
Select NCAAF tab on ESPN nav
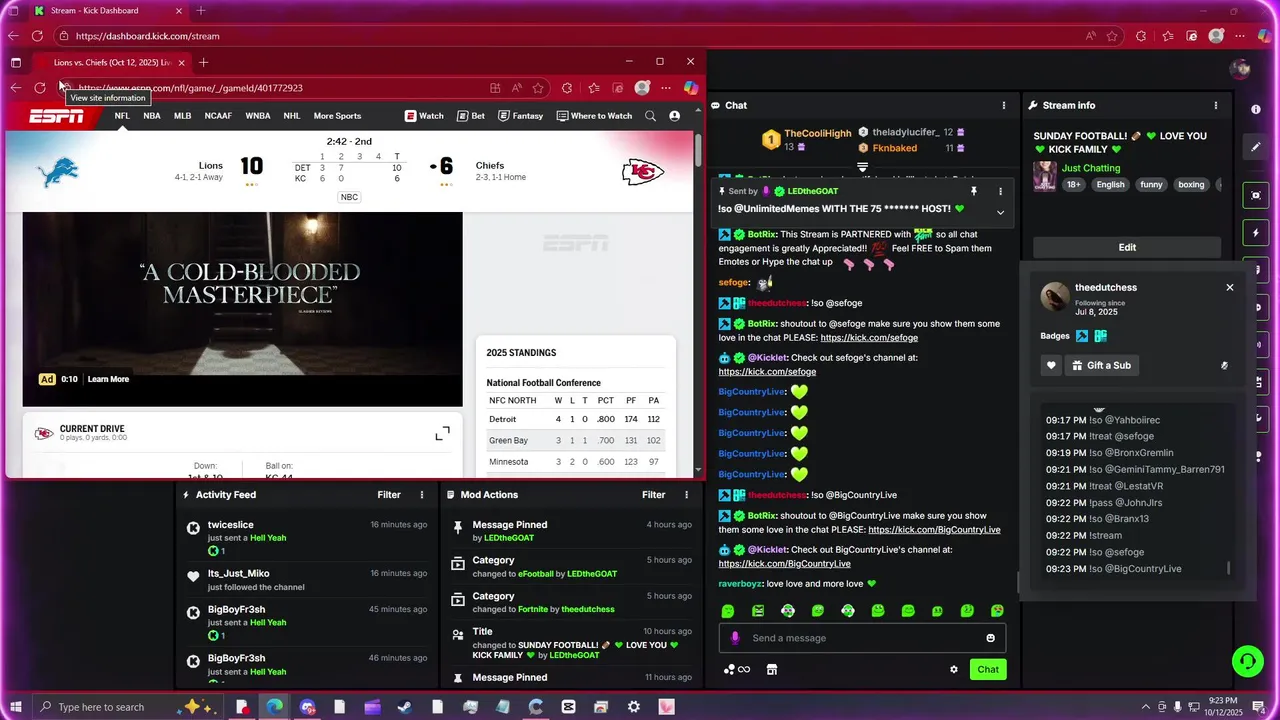coord(218,116)
